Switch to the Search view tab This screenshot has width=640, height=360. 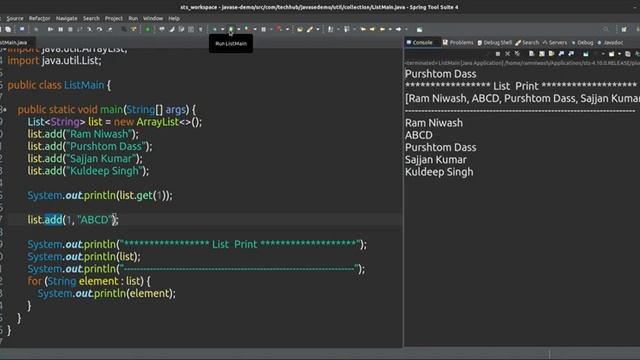point(527,42)
